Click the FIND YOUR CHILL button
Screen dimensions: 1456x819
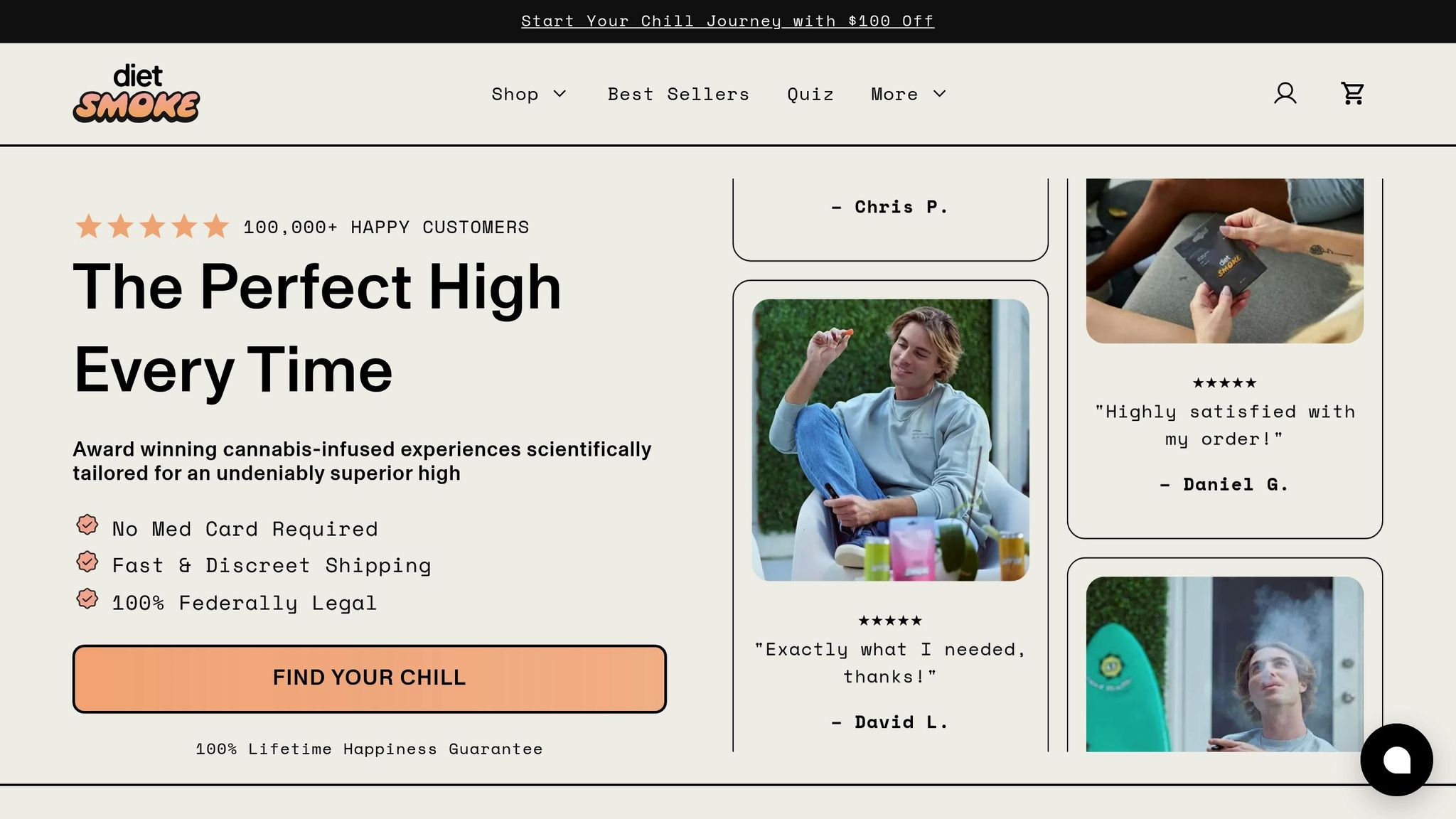(x=369, y=678)
